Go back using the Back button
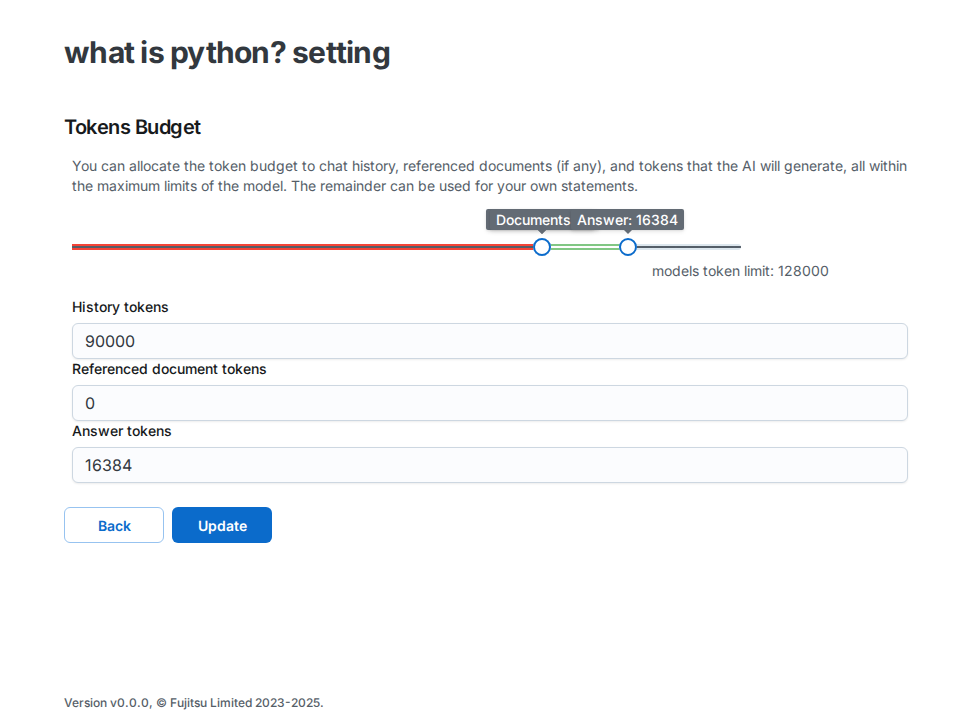The width and height of the screenshot is (980, 720). [x=114, y=525]
